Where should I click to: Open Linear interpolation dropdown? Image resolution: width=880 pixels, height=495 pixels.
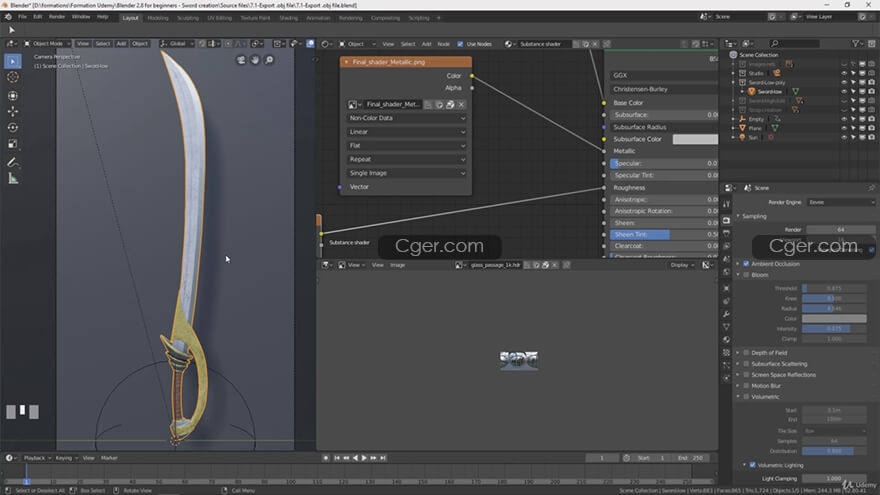pyautogui.click(x=406, y=132)
